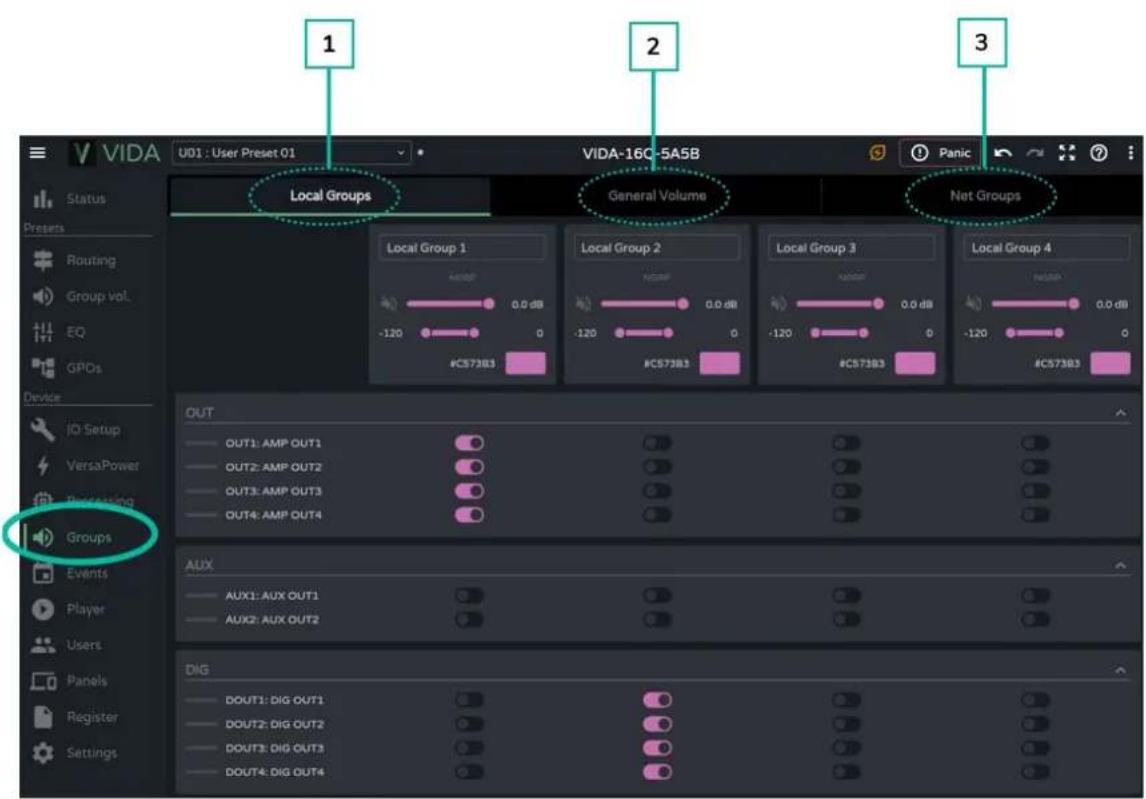The image size is (1146, 799).
Task: Click the Group vol. speaker icon
Action: coord(42,296)
